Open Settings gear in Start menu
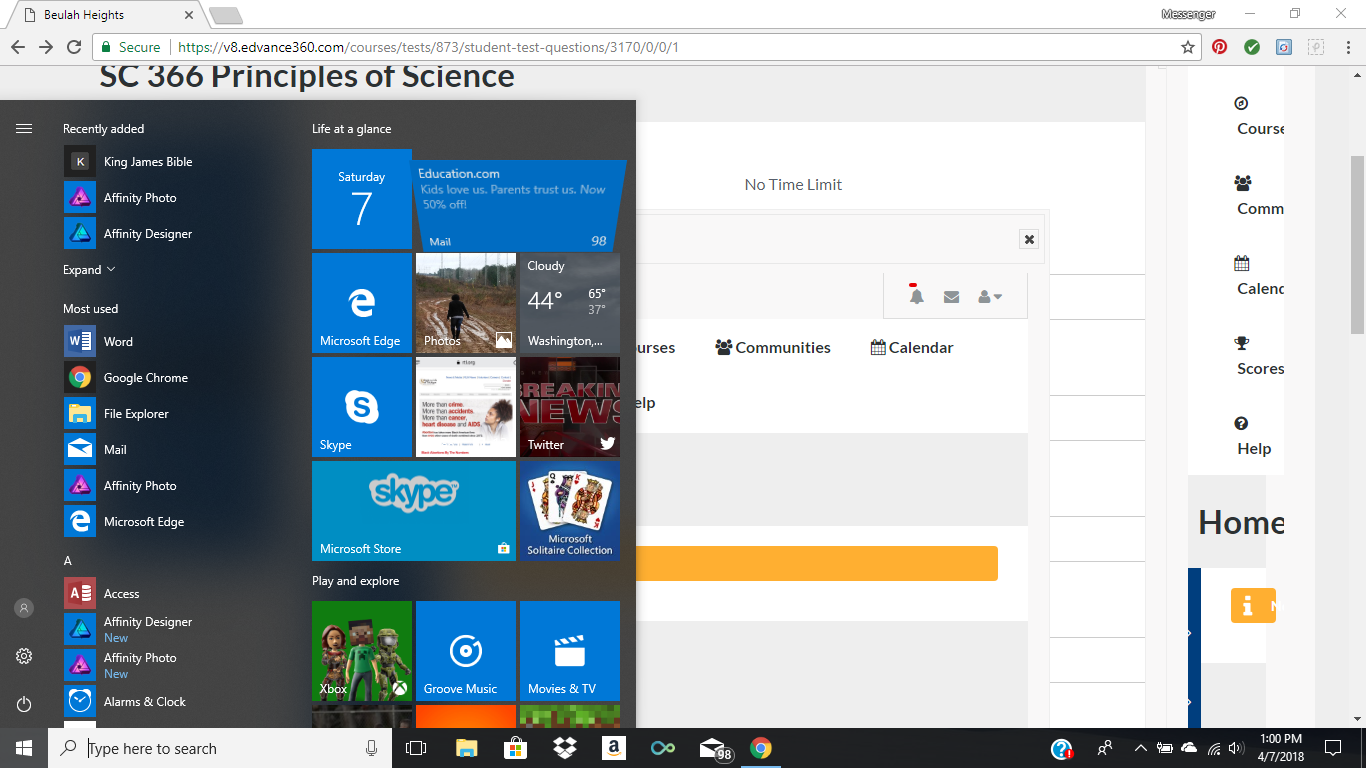Screen dimensions: 1366x768 point(24,656)
